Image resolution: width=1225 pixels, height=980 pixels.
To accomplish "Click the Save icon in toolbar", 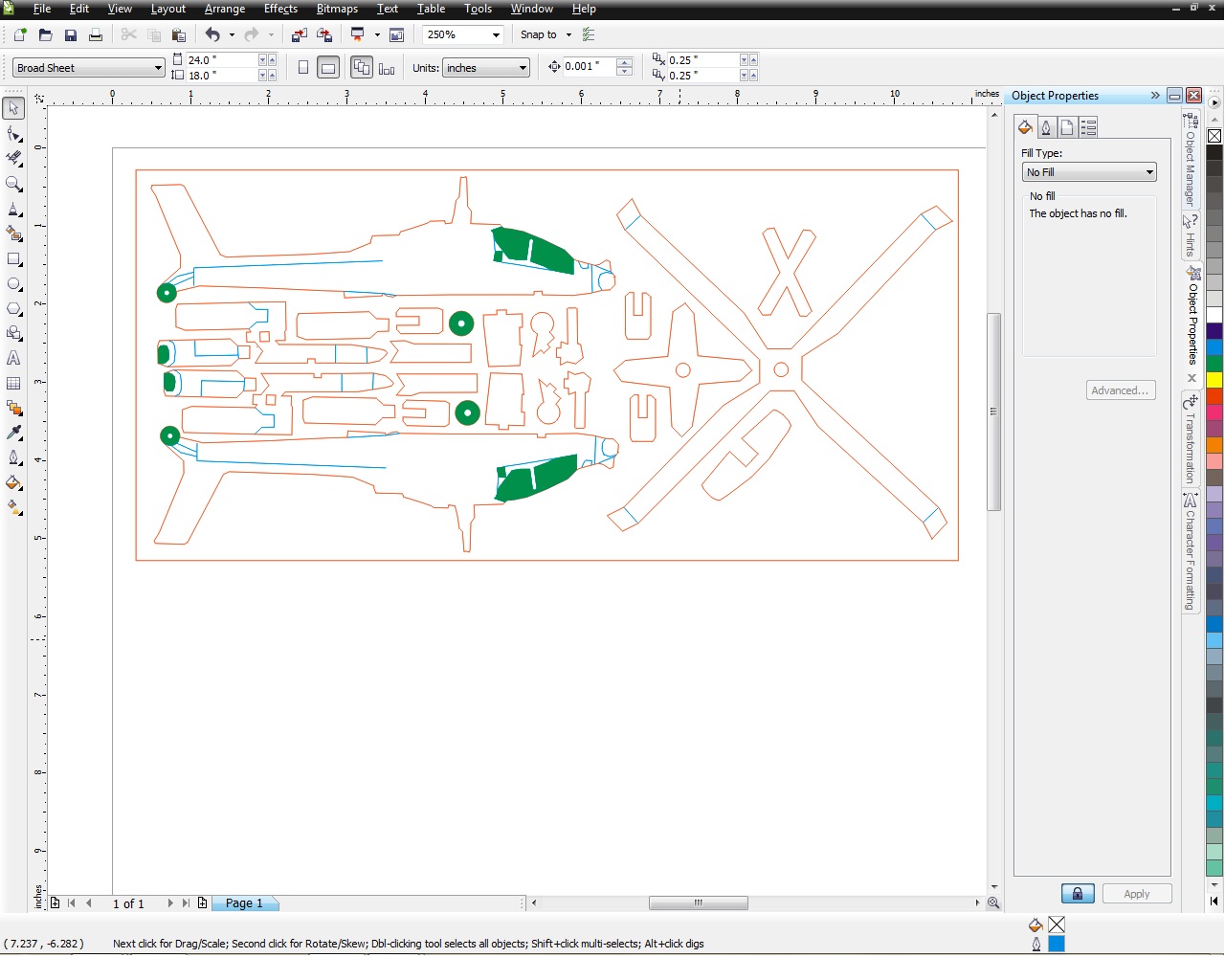I will point(70,35).
